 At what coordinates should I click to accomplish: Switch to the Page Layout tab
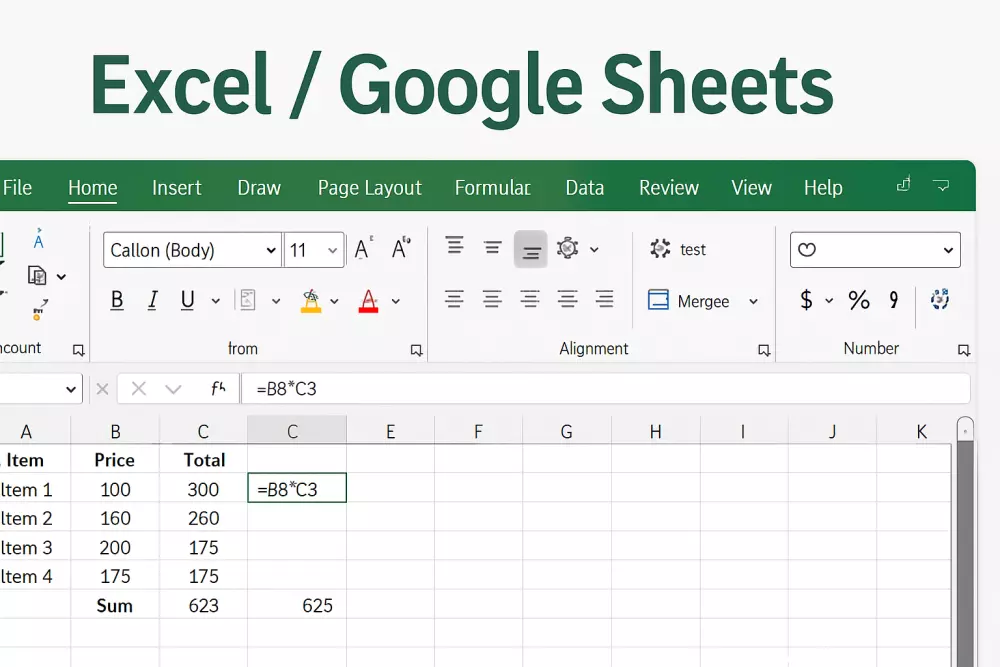[x=370, y=187]
